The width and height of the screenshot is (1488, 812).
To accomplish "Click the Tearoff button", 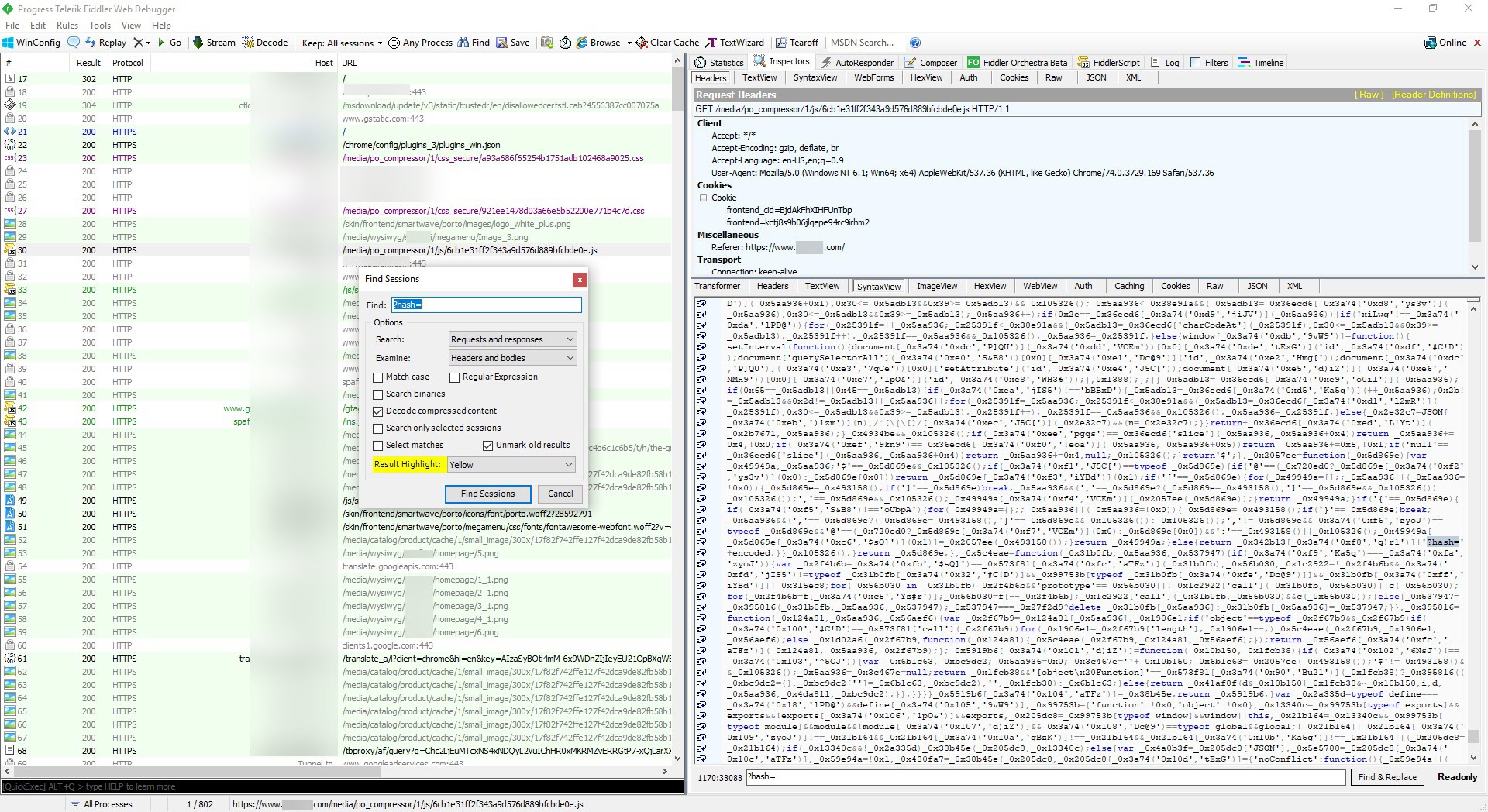I will (x=797, y=43).
